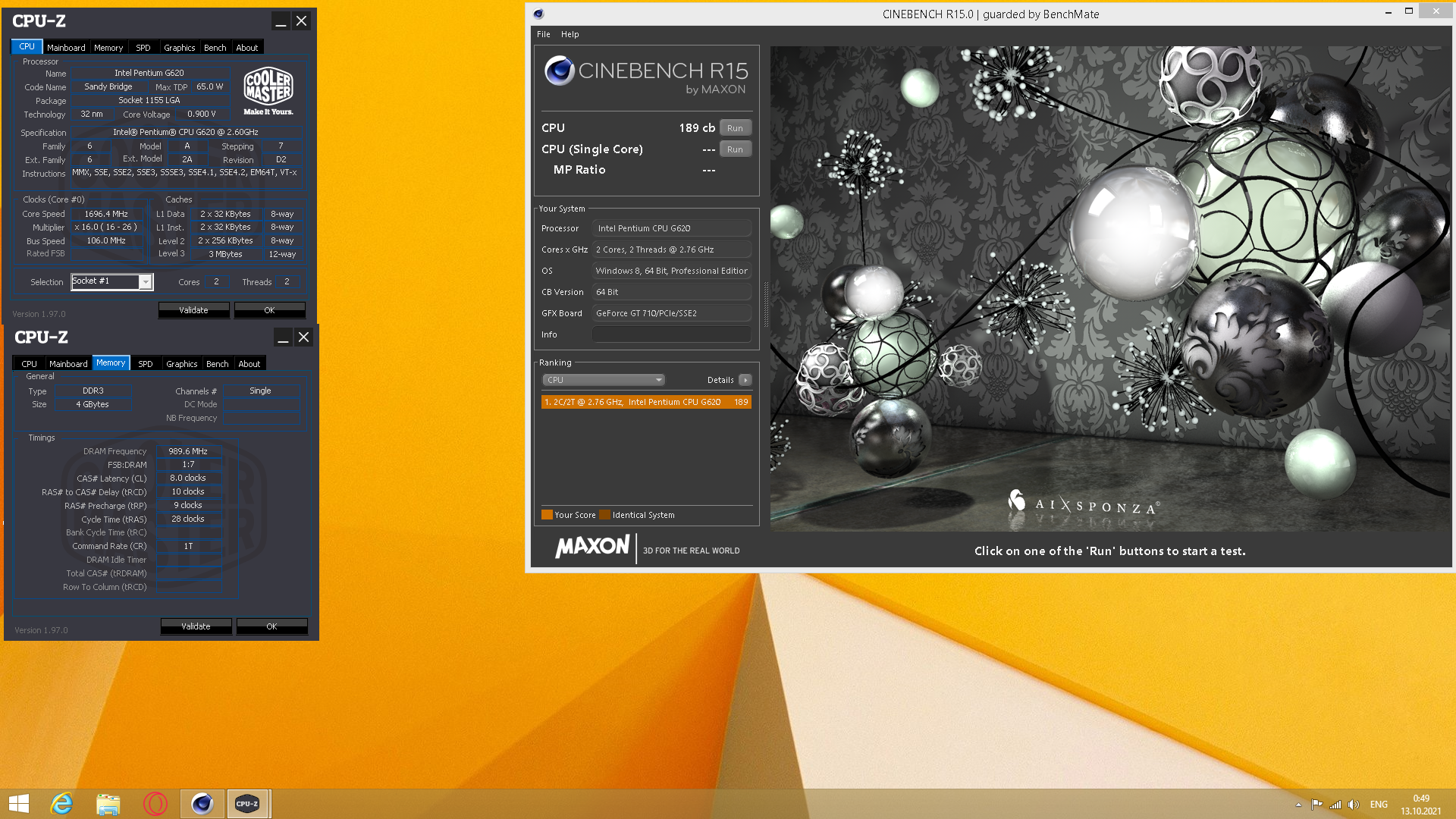Open Graphics tab in lower CPU-Z window
Image resolution: width=1456 pixels, height=819 pixels.
point(182,363)
